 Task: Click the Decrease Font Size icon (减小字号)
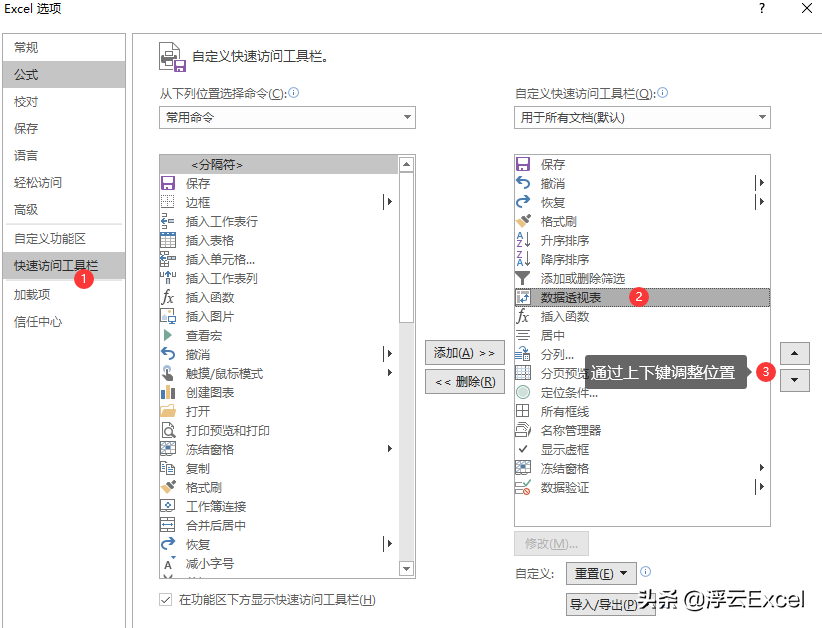click(x=168, y=563)
